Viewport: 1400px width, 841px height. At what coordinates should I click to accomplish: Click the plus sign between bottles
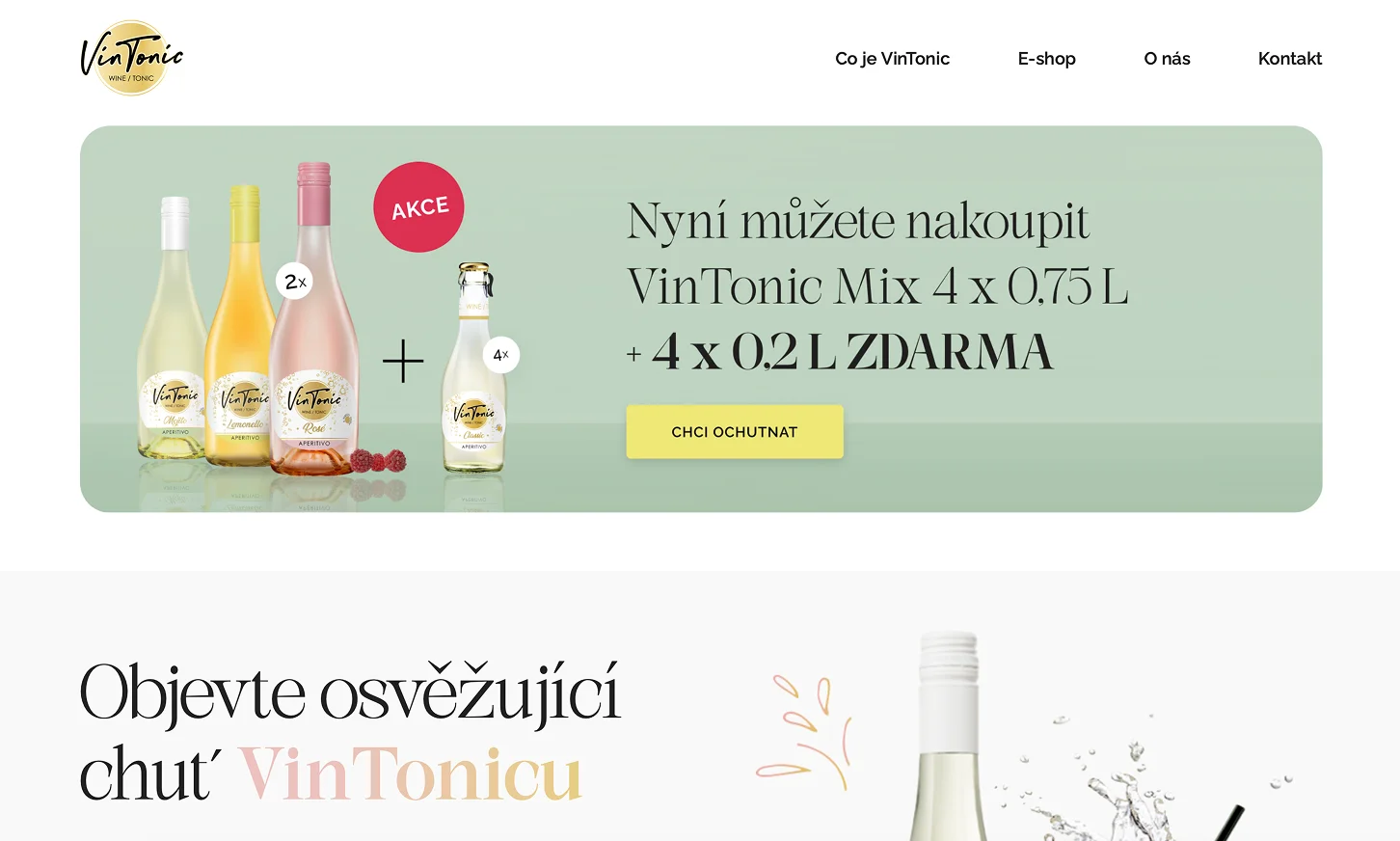(x=403, y=362)
